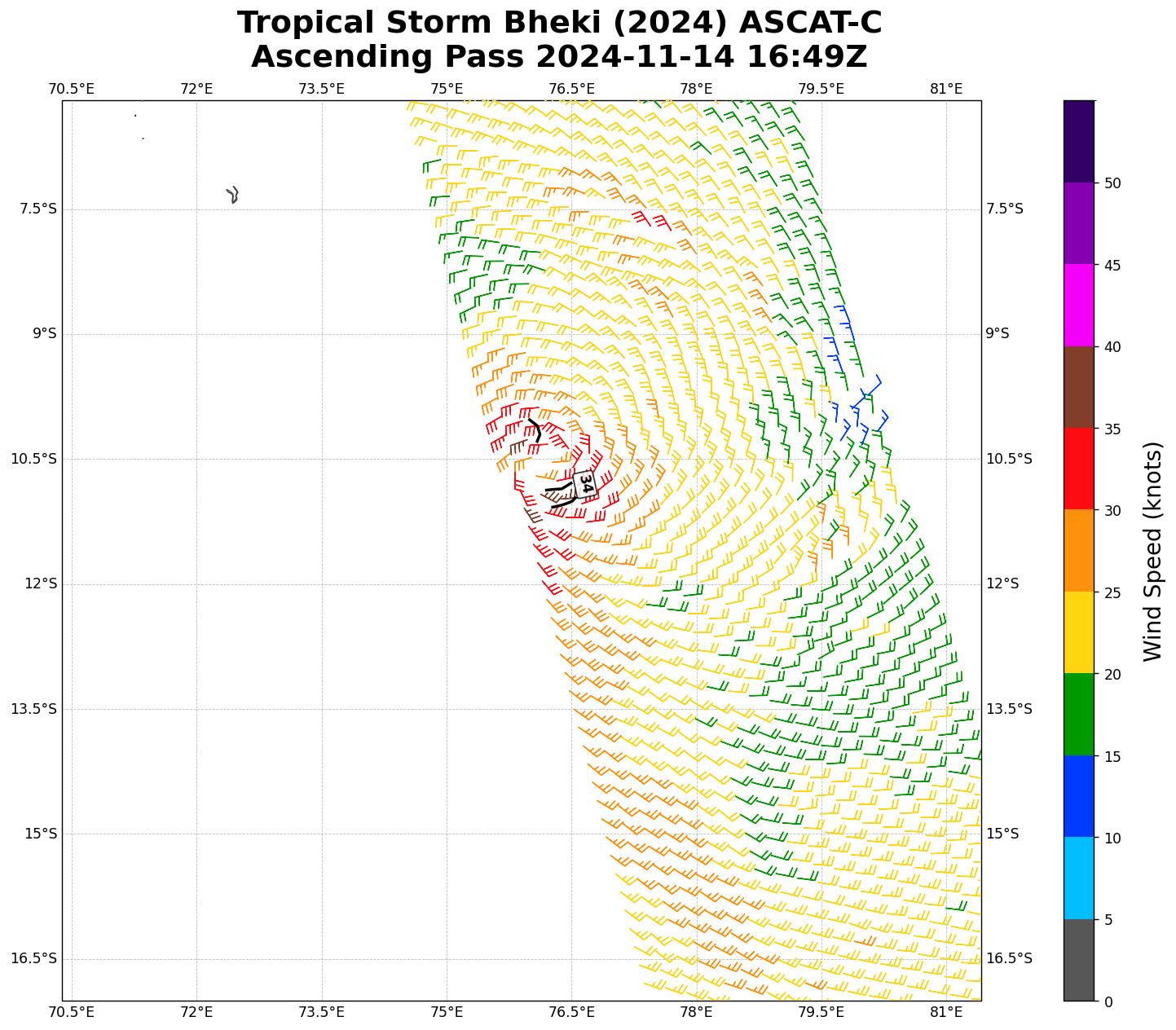The height and width of the screenshot is (1030, 1176).
Task: Choose the brown 35-40 knot colorbar segment
Action: point(1079,387)
